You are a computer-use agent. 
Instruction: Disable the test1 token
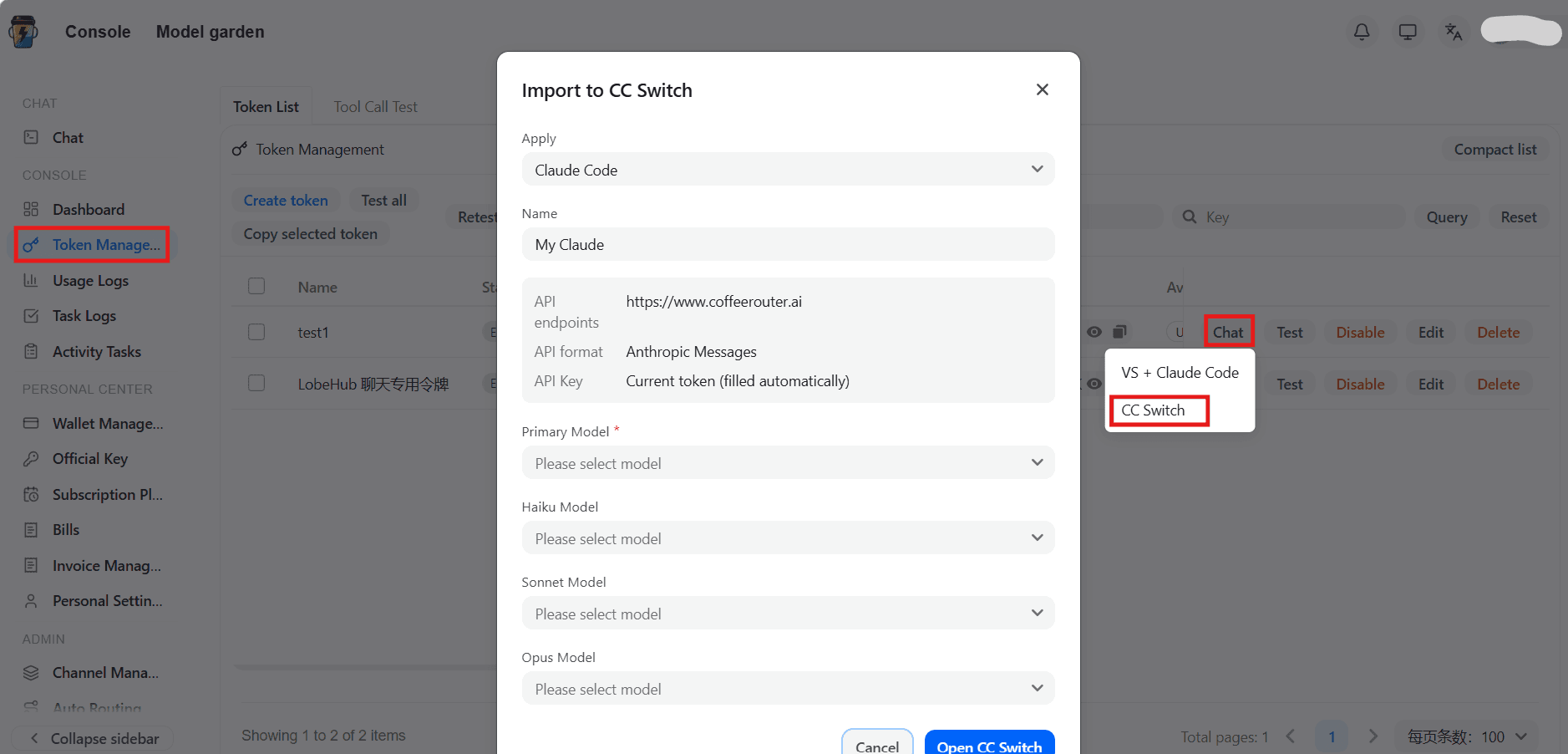click(x=1360, y=332)
